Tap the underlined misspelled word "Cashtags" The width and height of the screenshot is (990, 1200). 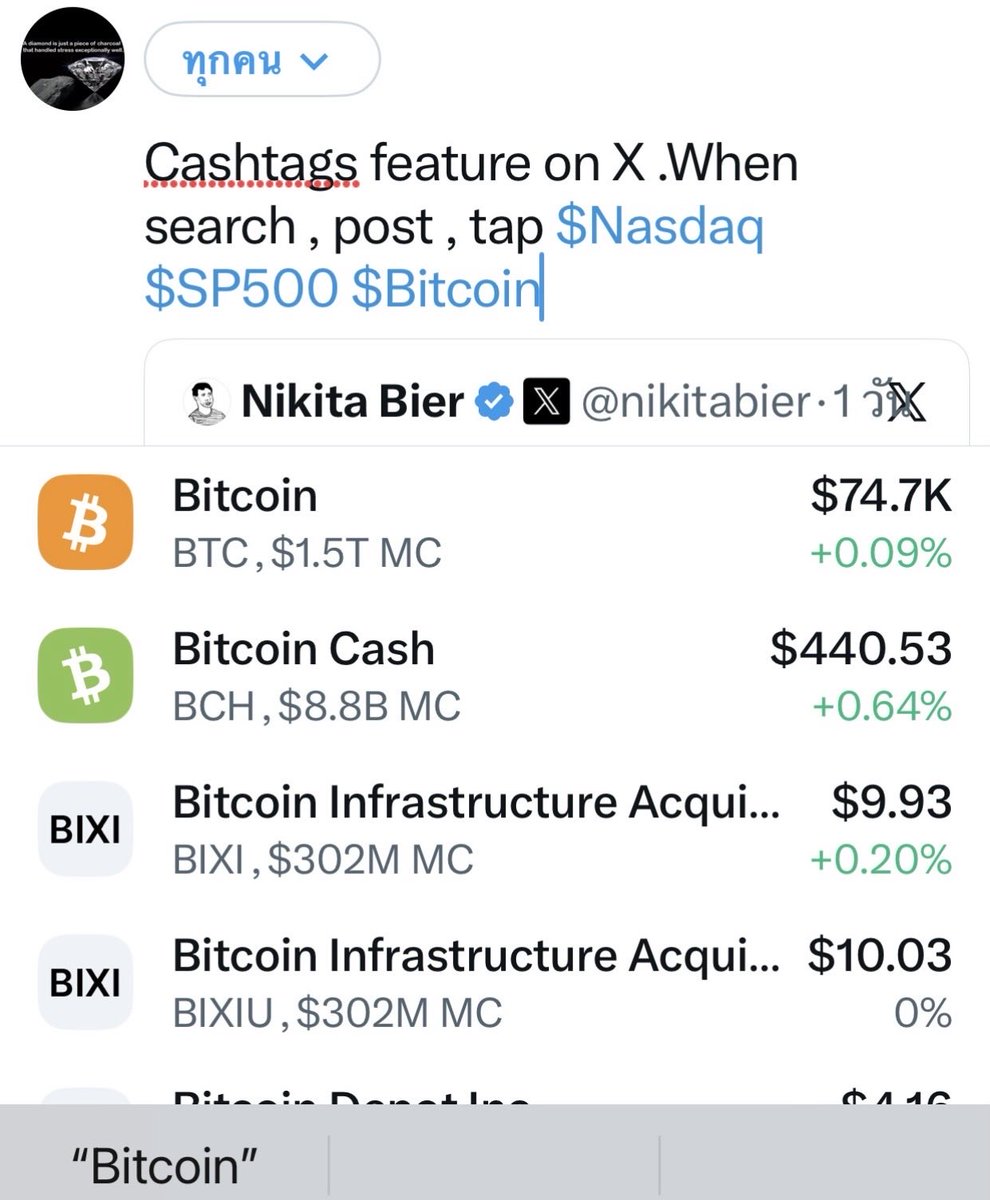[x=251, y=163]
